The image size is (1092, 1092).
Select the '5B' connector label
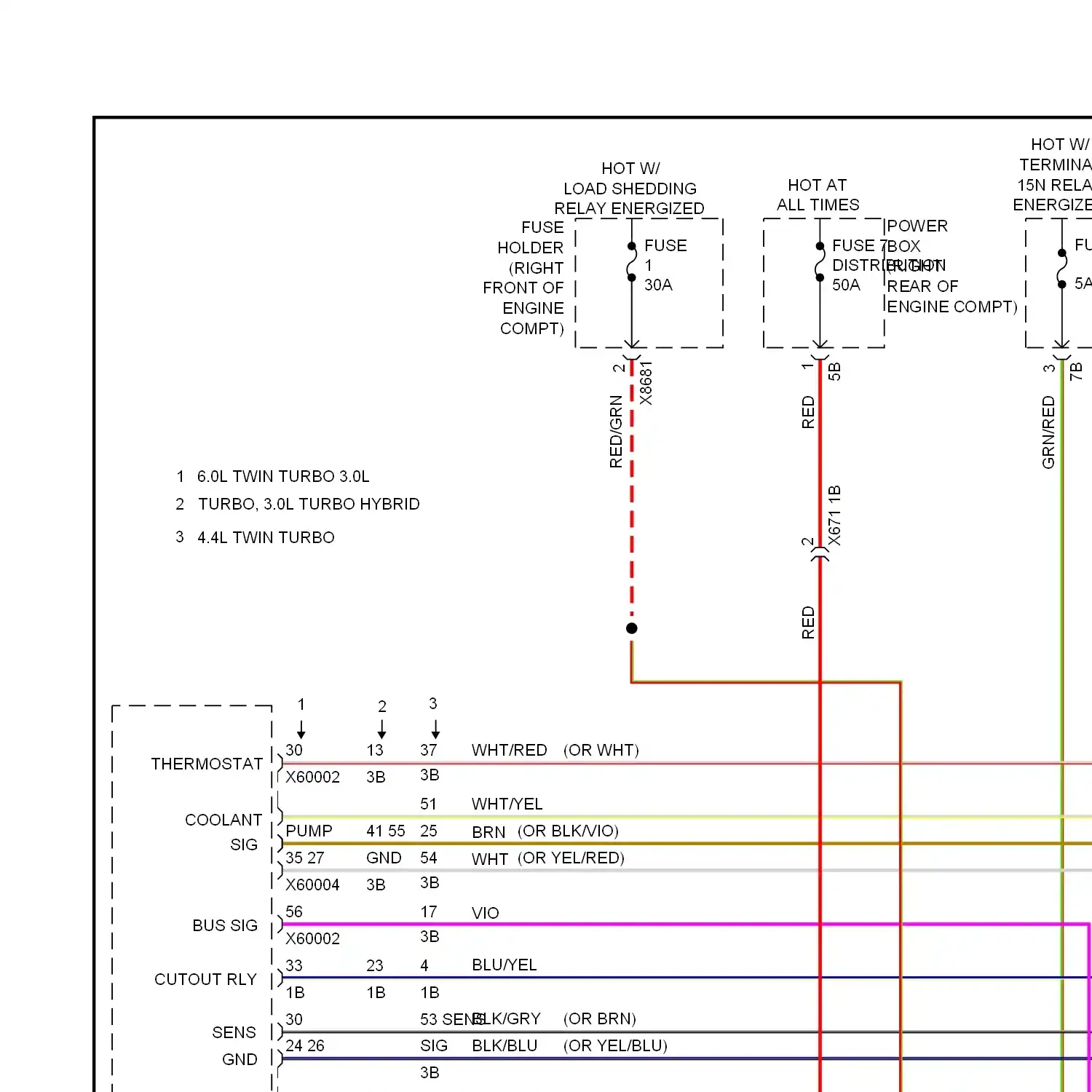[834, 371]
